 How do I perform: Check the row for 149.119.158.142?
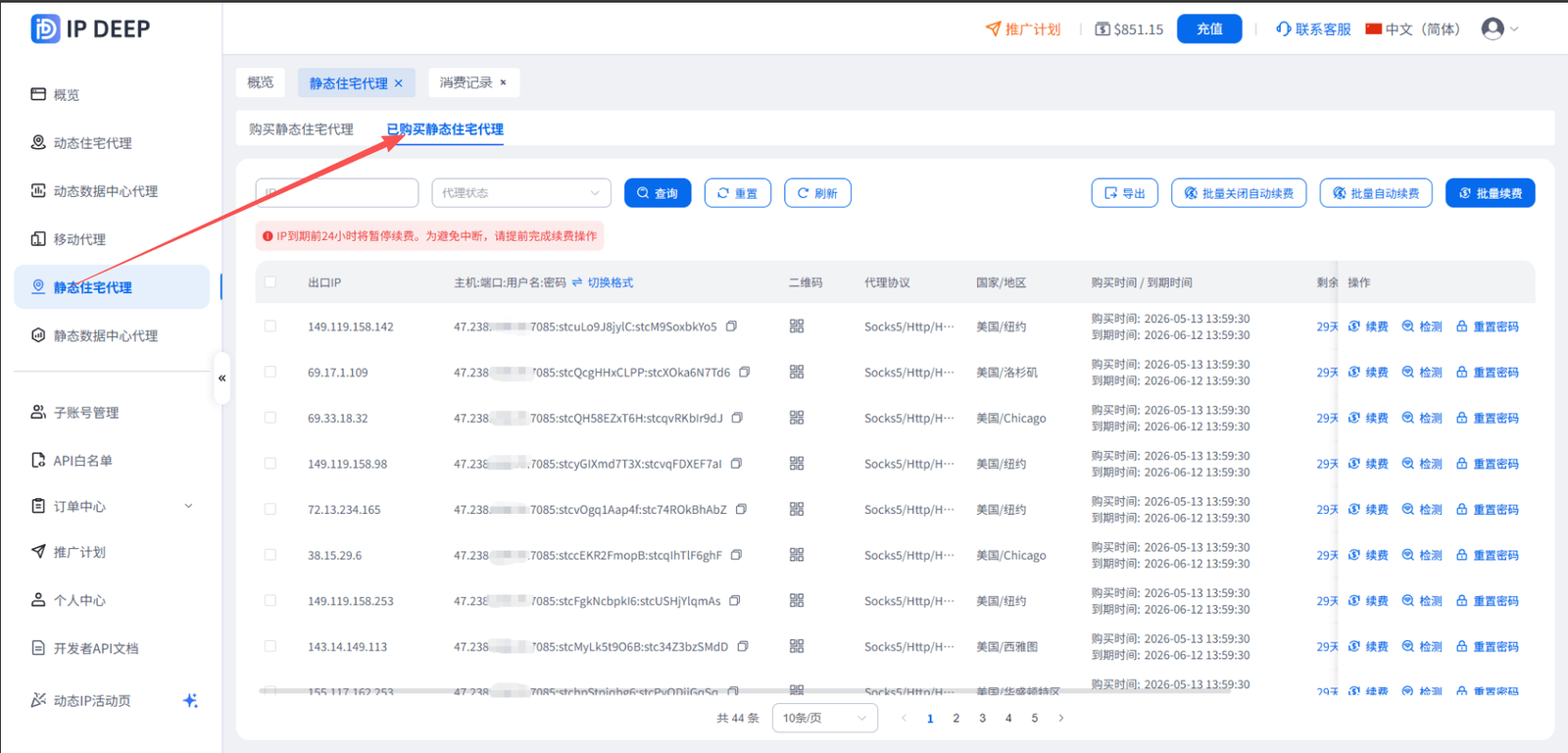point(270,326)
